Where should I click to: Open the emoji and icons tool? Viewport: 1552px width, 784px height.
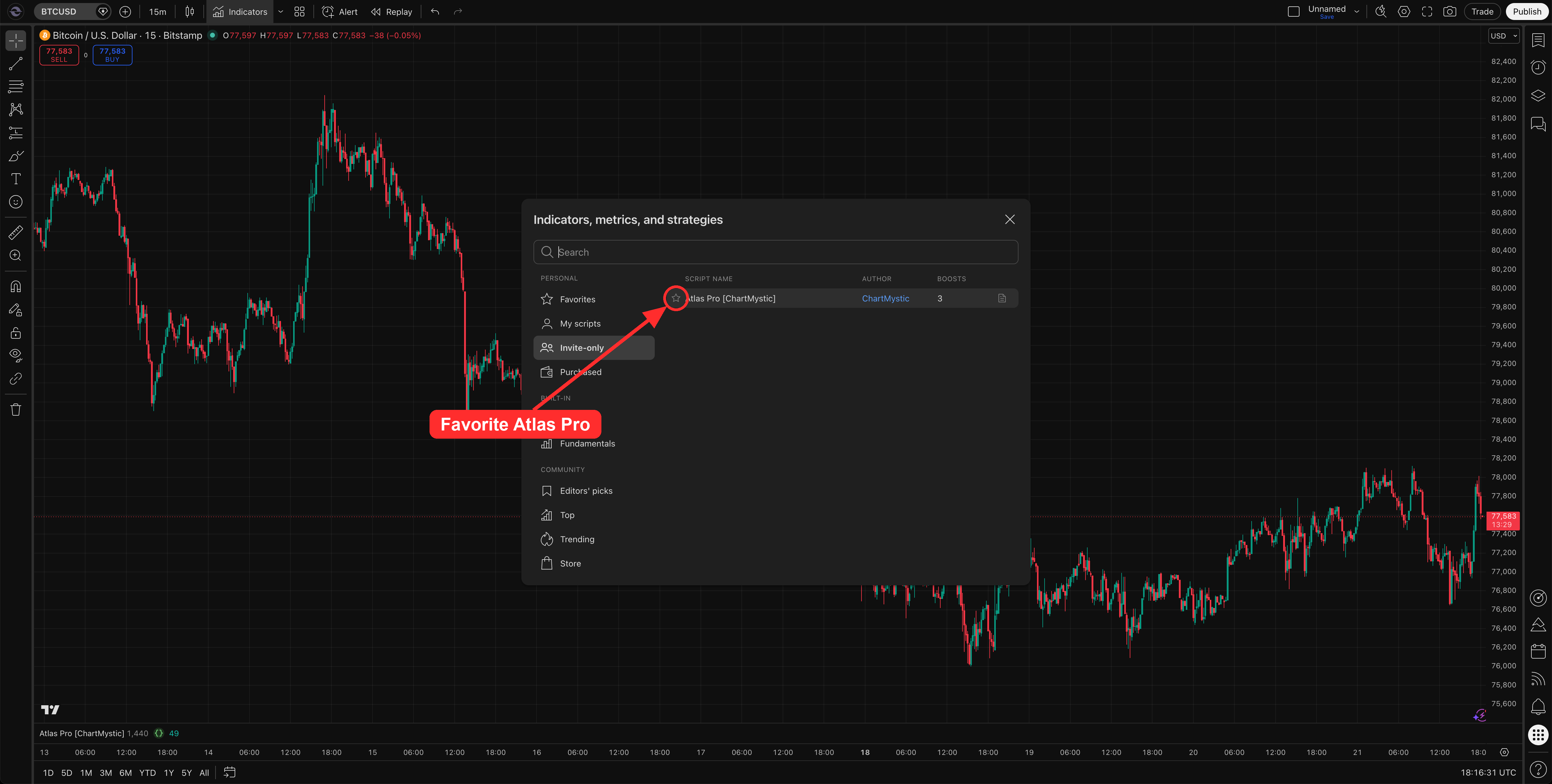click(x=16, y=202)
